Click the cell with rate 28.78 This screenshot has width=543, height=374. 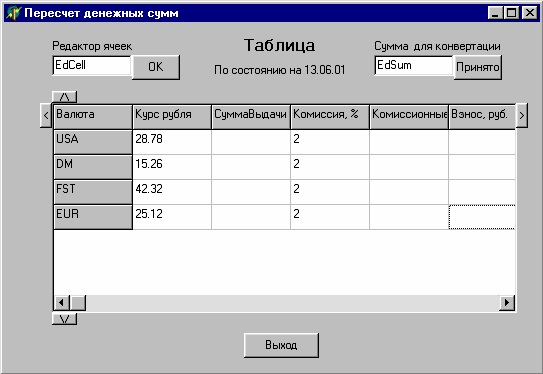click(x=172, y=142)
